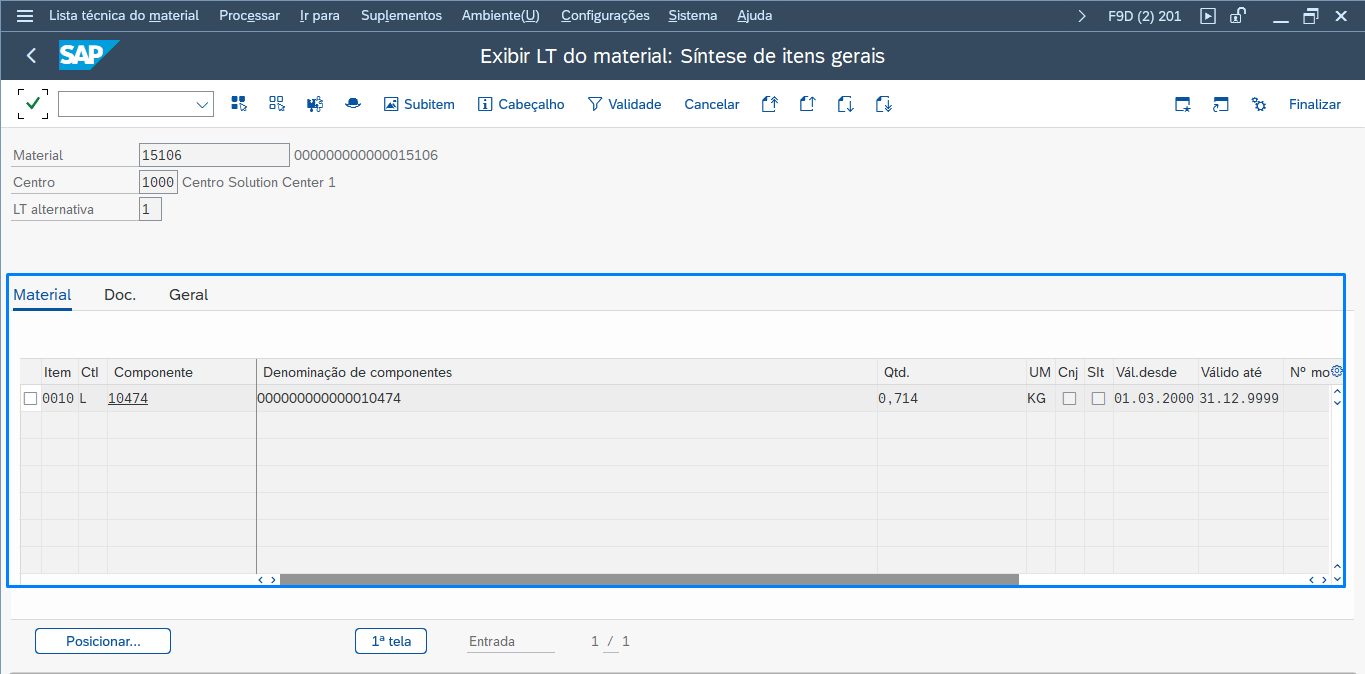Click the SAP logo
This screenshot has height=674, width=1365.
[x=88, y=56]
